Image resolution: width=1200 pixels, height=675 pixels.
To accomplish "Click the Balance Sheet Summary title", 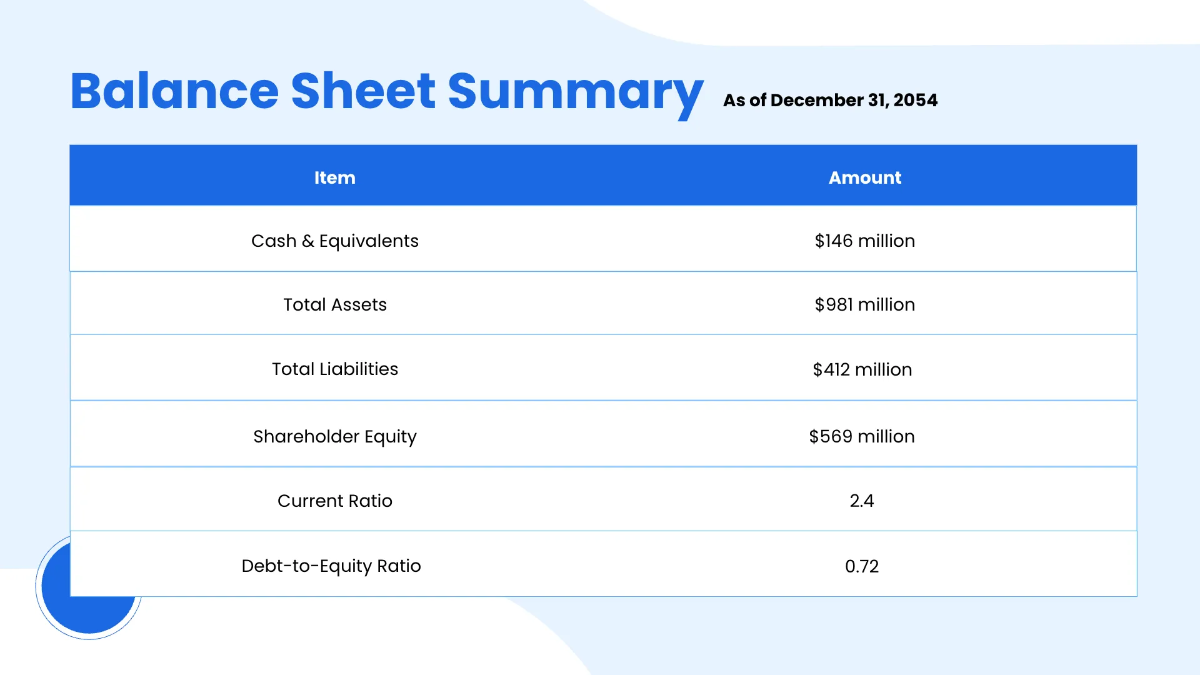I will [385, 91].
